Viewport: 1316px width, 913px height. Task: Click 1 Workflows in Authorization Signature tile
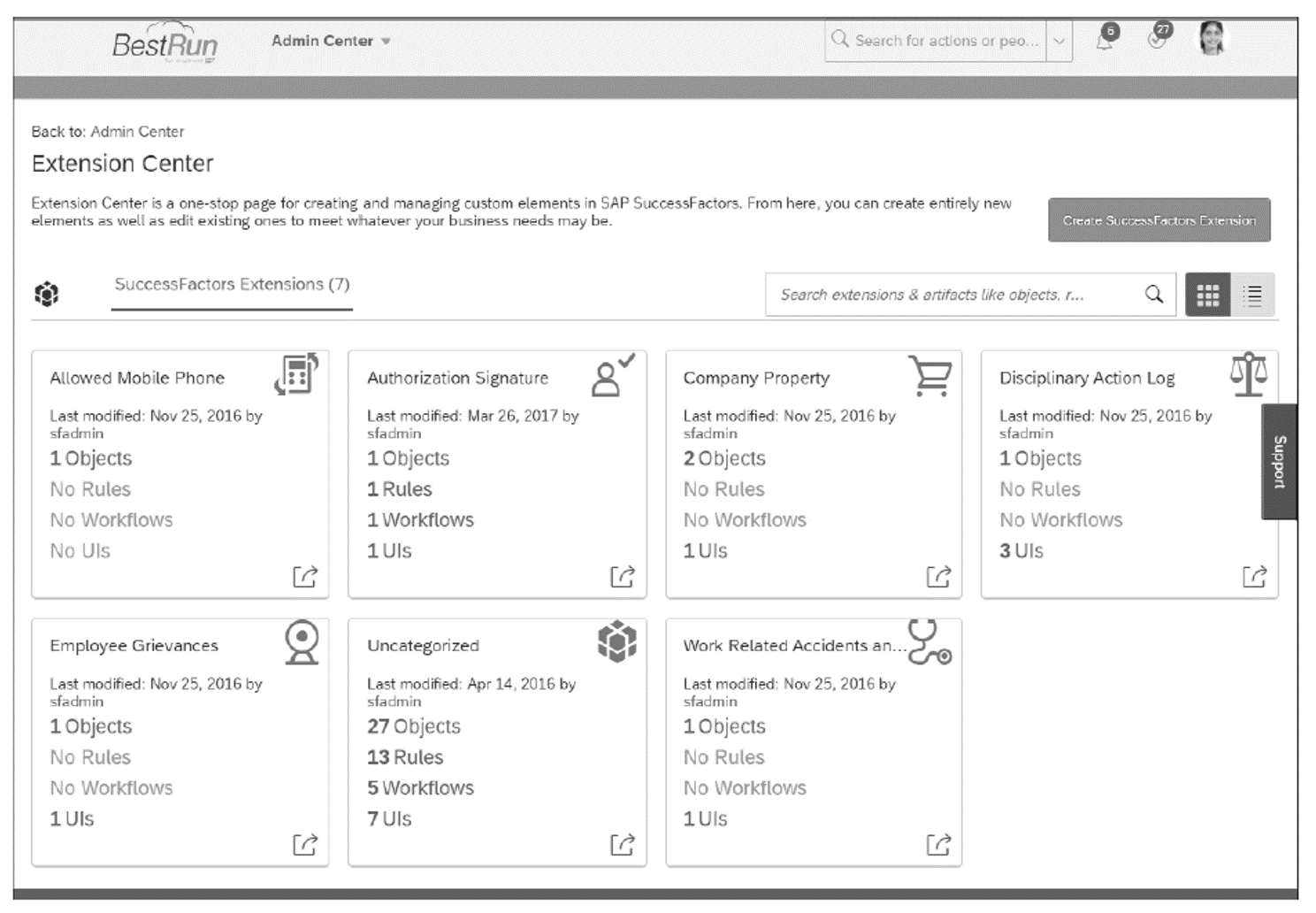[420, 520]
